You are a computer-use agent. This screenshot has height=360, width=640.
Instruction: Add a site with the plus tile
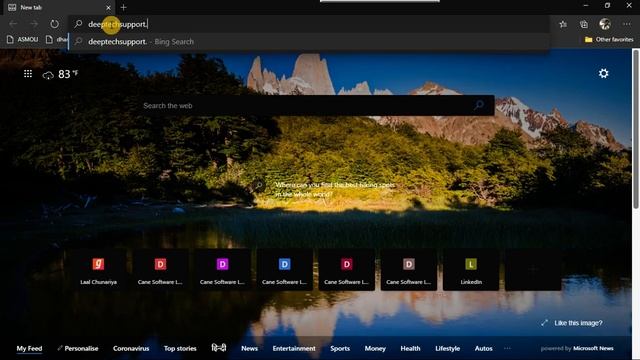tap(533, 269)
